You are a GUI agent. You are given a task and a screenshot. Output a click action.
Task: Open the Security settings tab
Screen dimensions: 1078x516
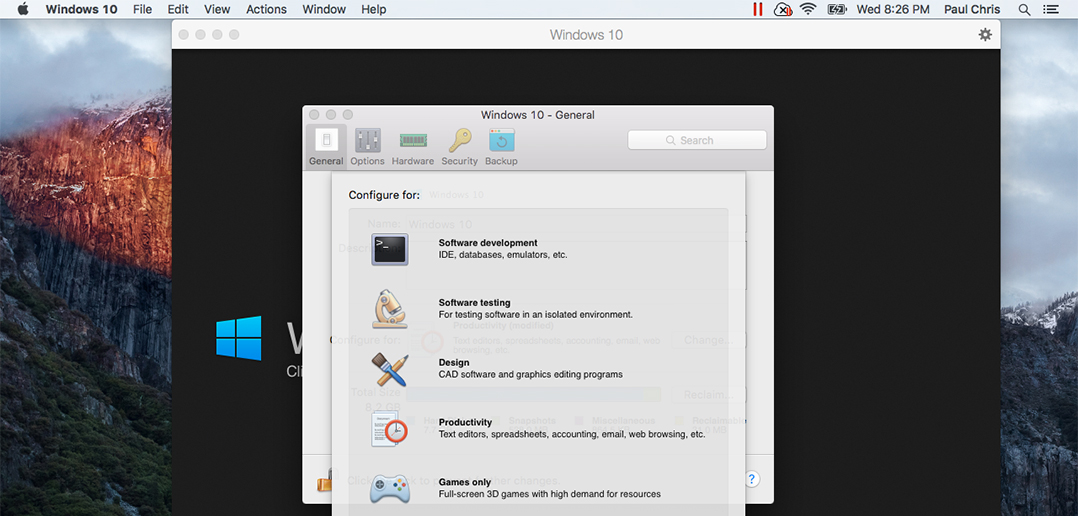[459, 146]
